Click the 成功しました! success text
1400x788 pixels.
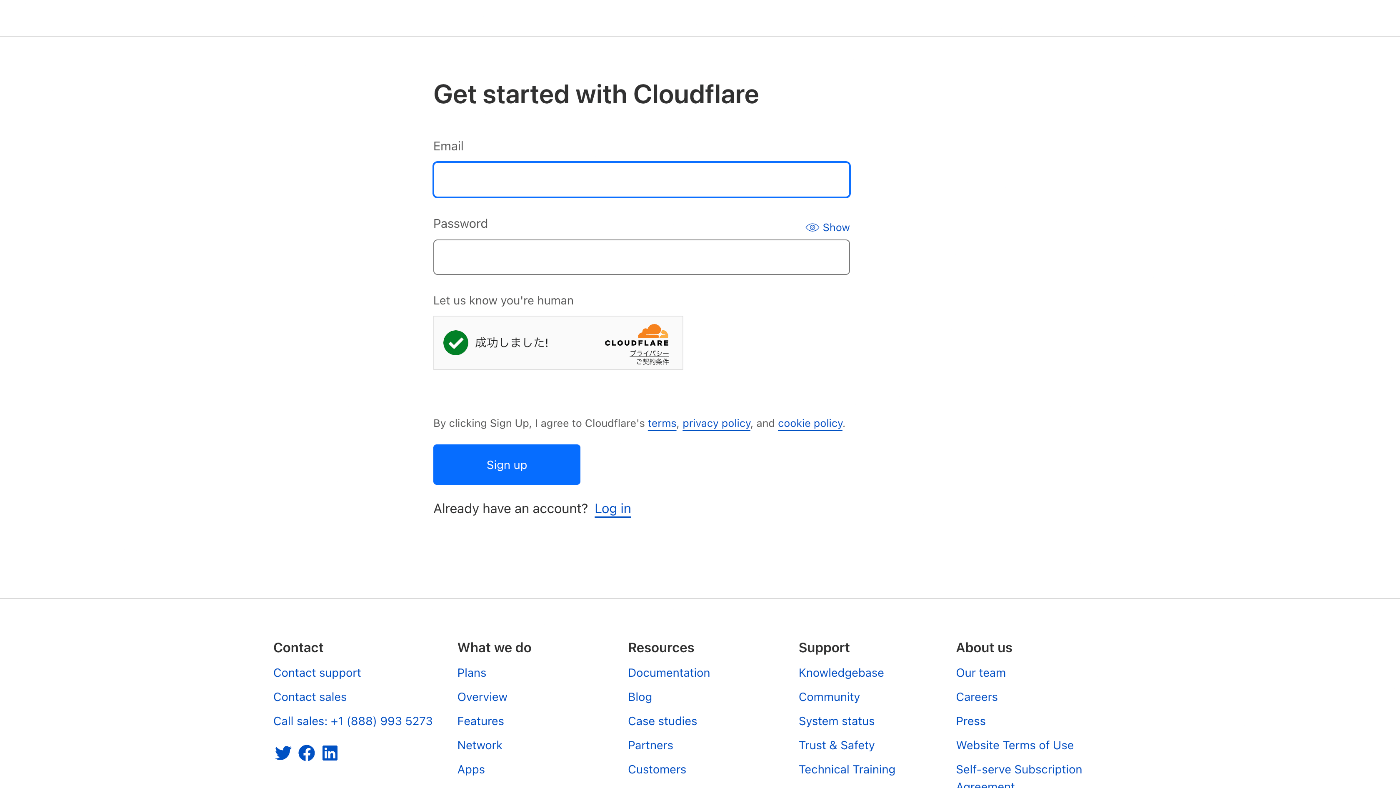[512, 343]
